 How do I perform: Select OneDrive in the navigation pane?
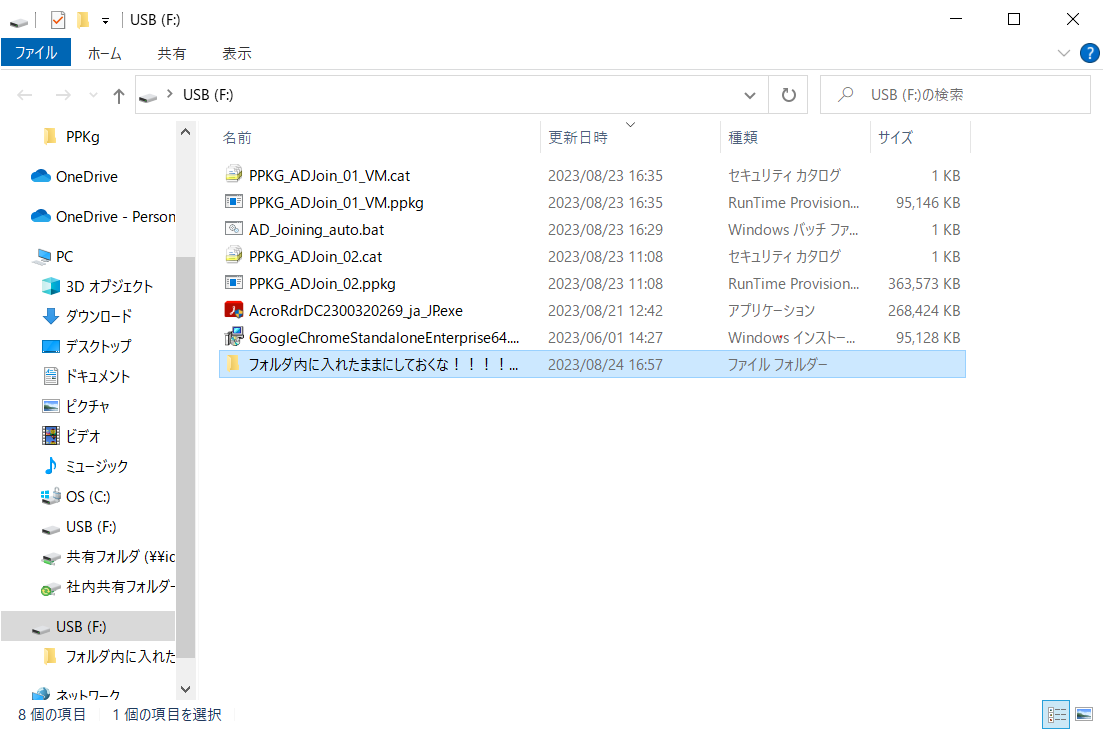tap(87, 177)
